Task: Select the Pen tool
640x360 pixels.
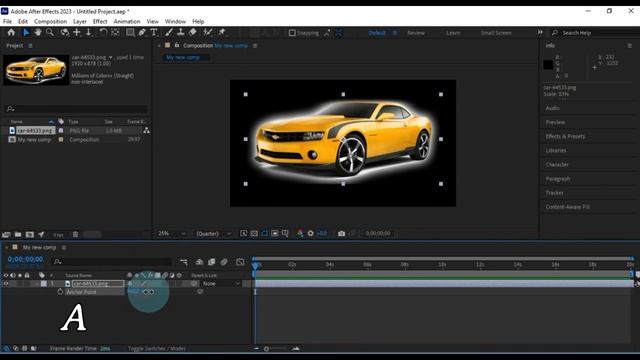Action: 142,32
